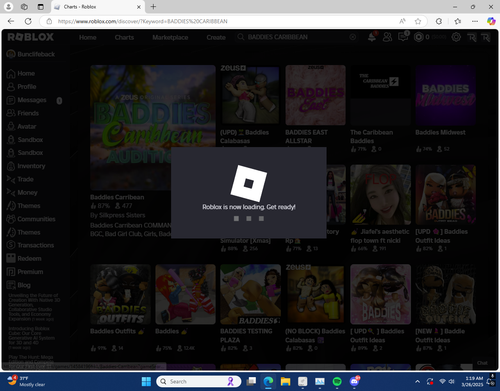Open Task View on the taskbar
Viewport: 500px width, 391px height.
point(251,381)
